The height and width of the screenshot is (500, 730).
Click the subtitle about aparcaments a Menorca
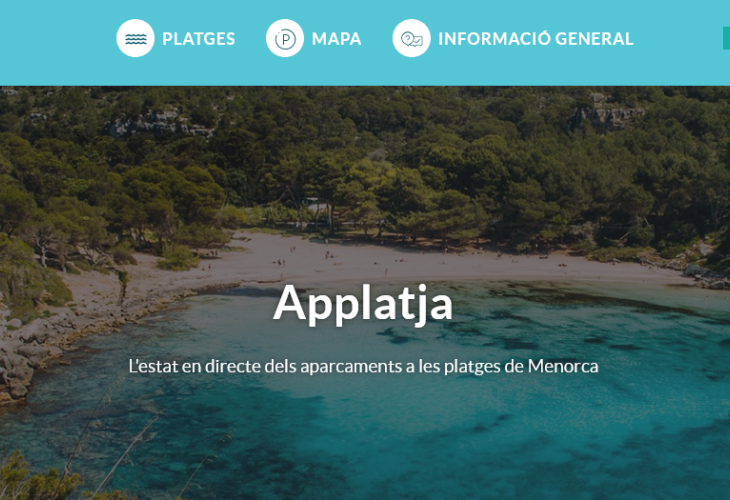tap(364, 366)
